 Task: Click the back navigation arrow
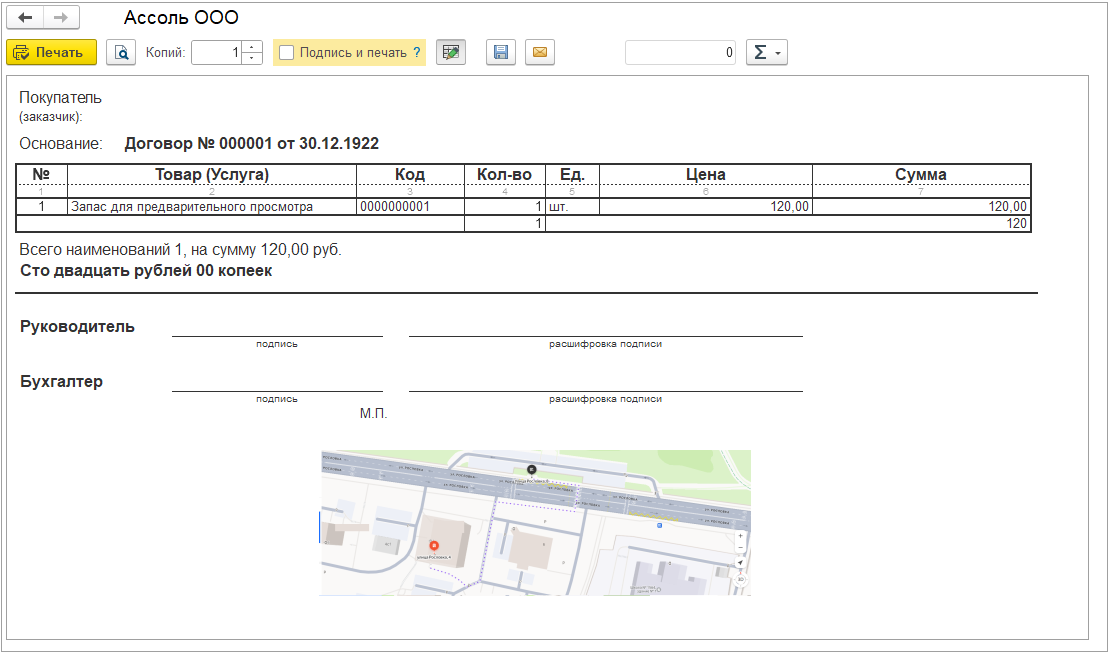pos(26,18)
